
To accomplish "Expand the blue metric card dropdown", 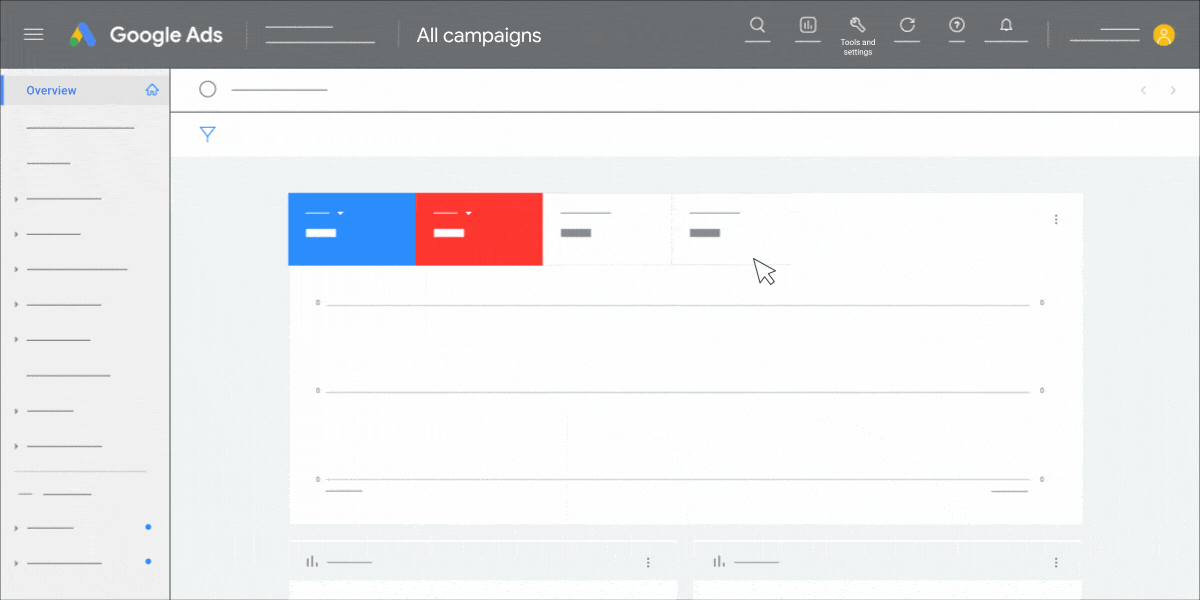I will point(340,212).
